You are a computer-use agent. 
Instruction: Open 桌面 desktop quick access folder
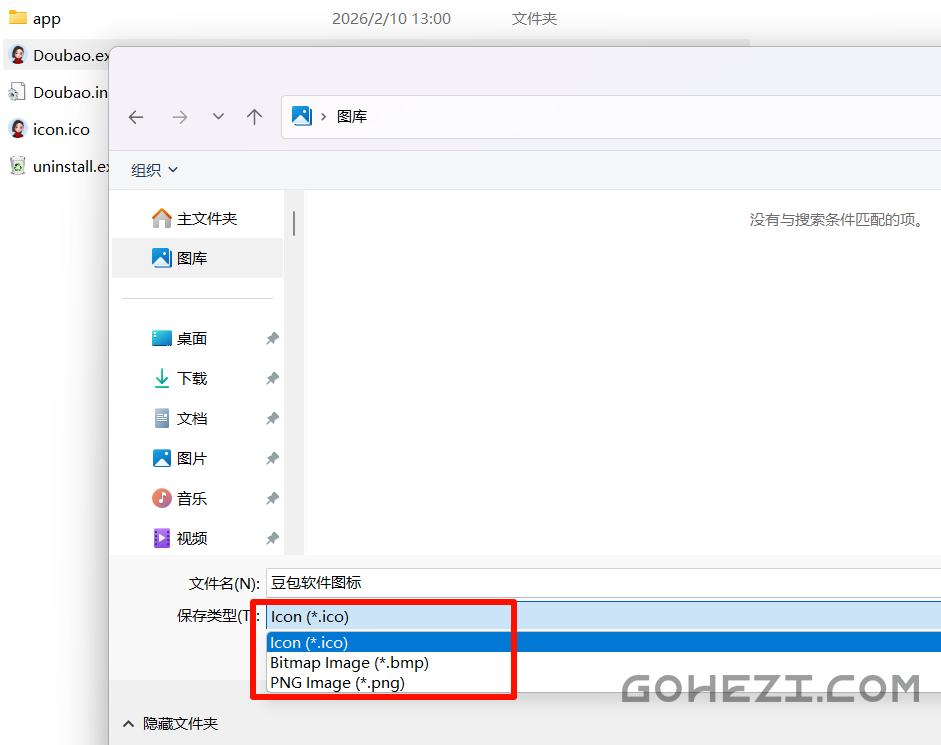tap(191, 338)
